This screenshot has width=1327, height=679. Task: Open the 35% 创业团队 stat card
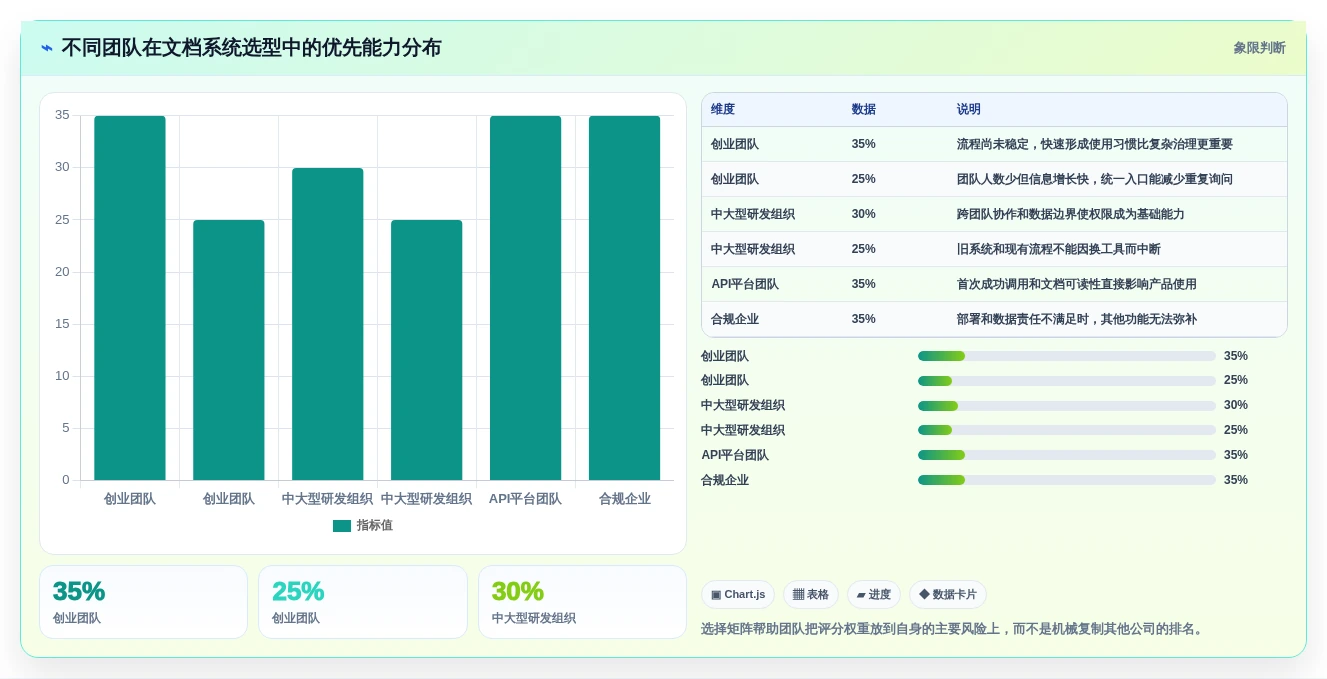click(143, 602)
